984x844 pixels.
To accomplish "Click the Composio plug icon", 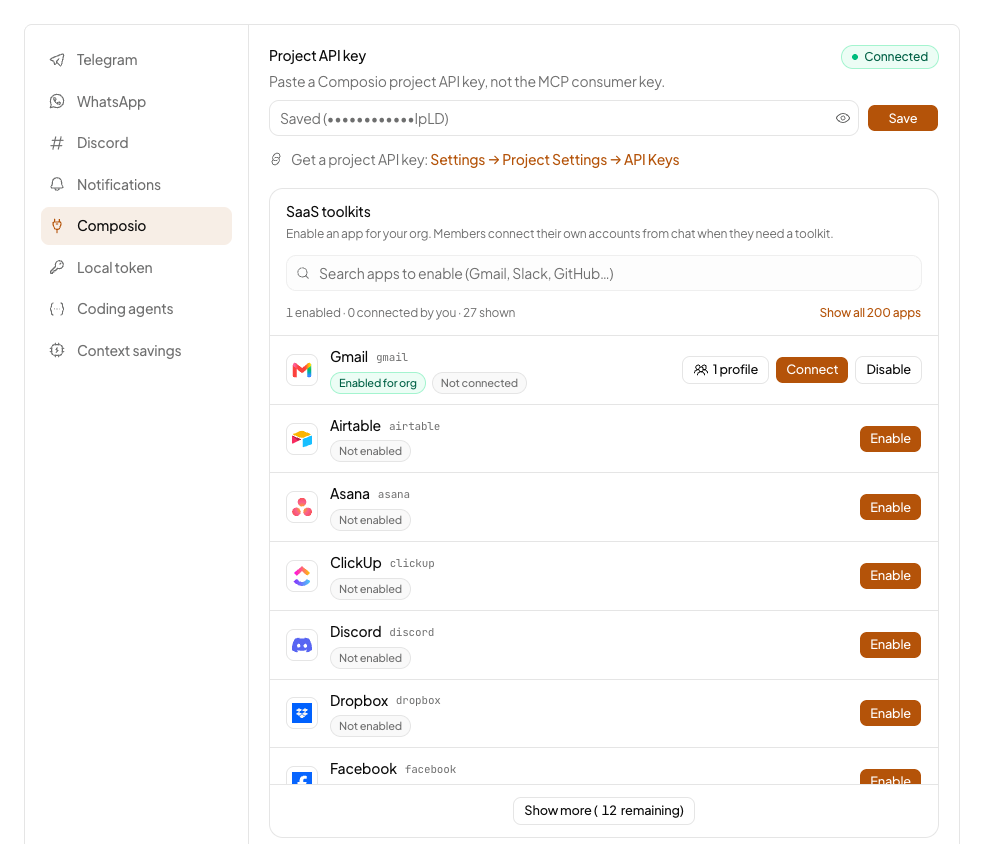I will (x=57, y=226).
